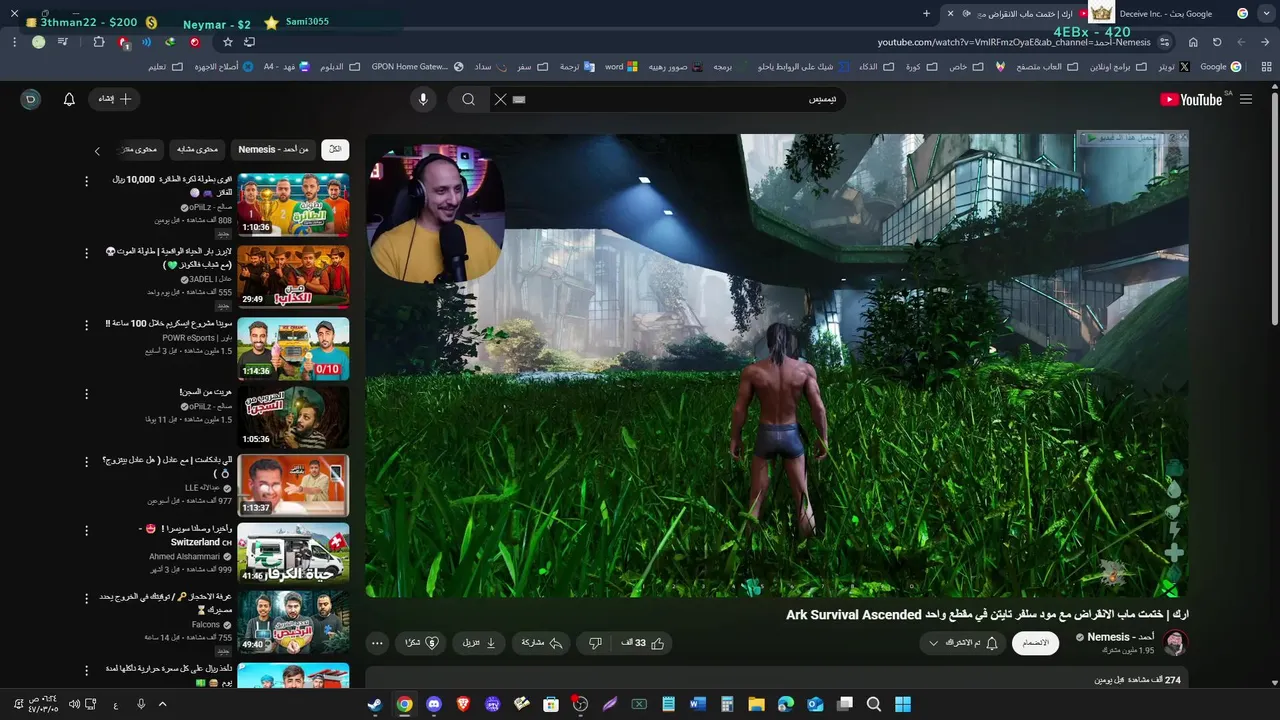The image size is (1280, 720).
Task: Open the 3ADEL 29:49 video thumbnail
Action: [293, 276]
